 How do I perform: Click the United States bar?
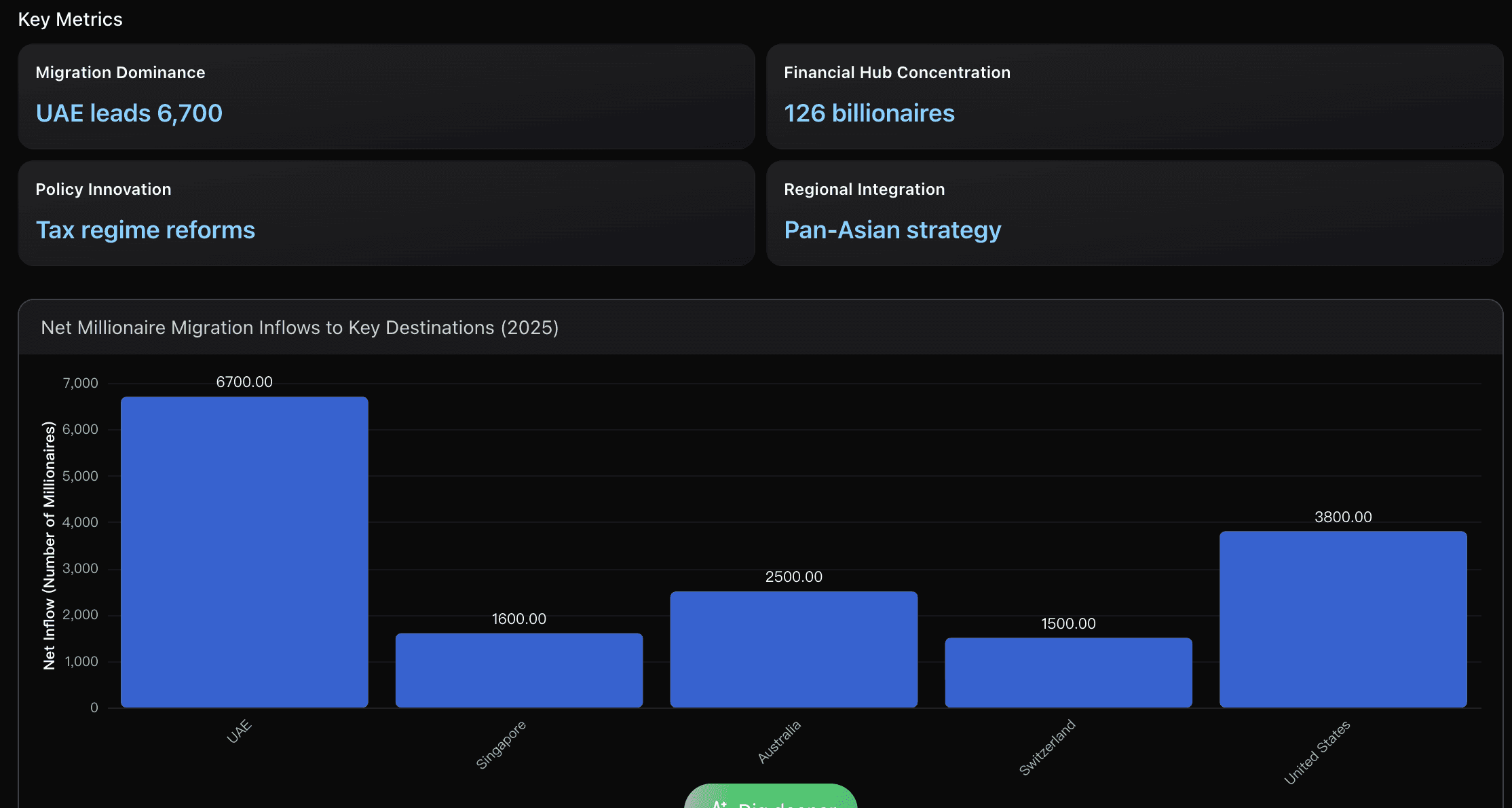(x=1342, y=619)
